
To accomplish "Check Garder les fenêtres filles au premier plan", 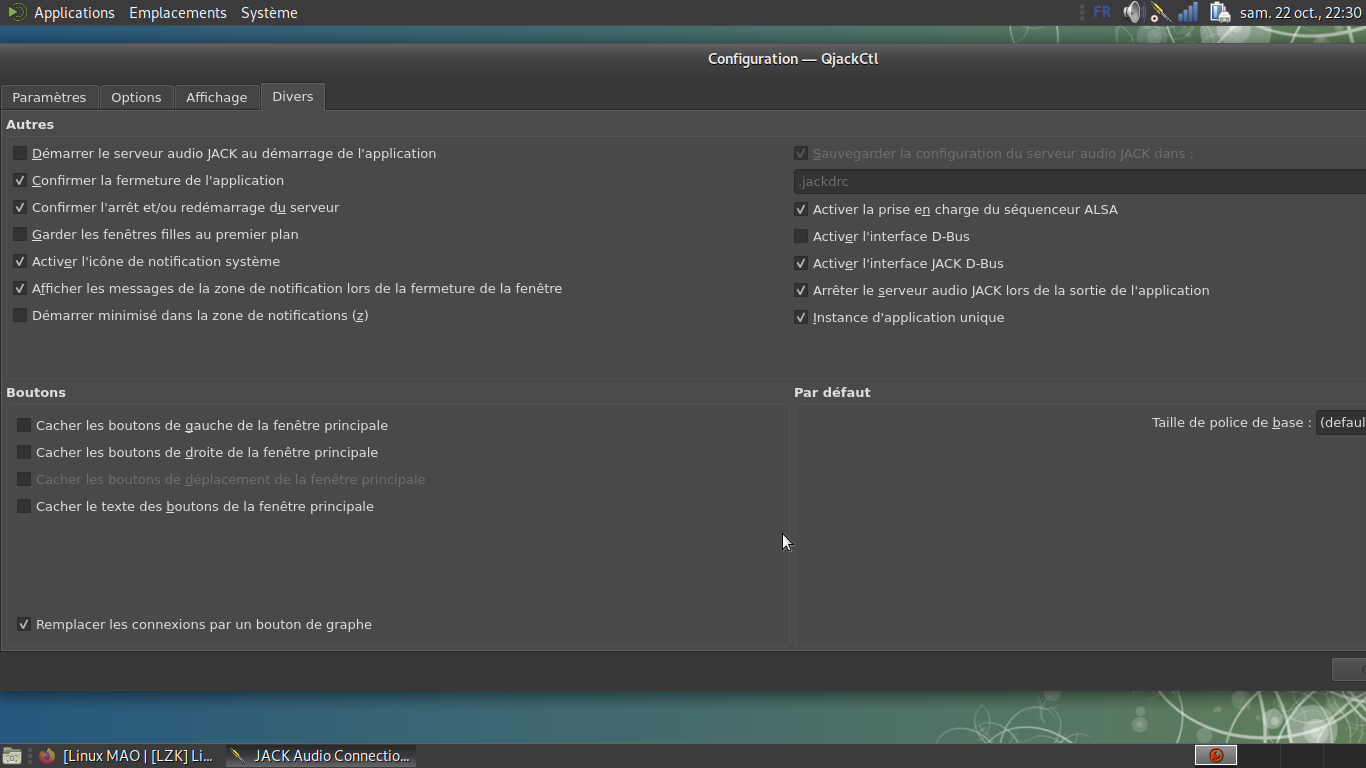I will point(20,234).
